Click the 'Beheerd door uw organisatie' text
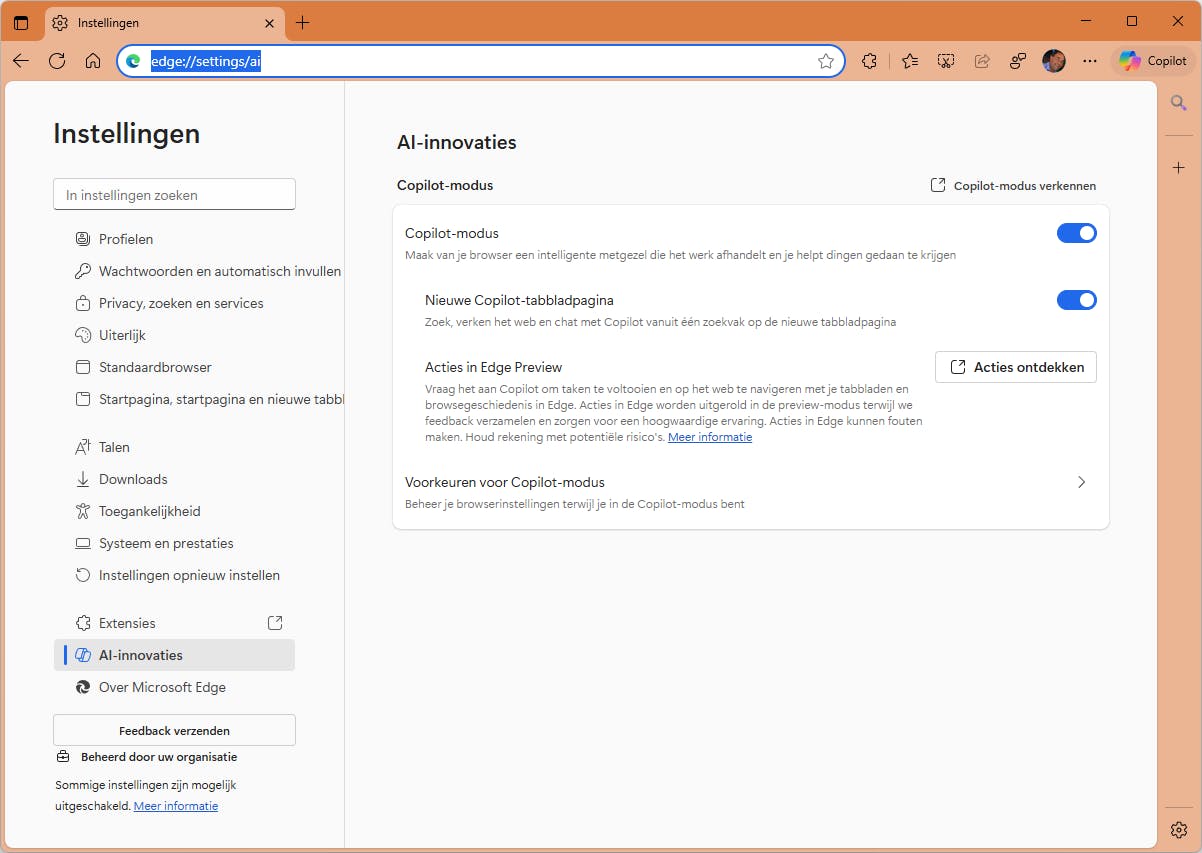 pos(159,757)
